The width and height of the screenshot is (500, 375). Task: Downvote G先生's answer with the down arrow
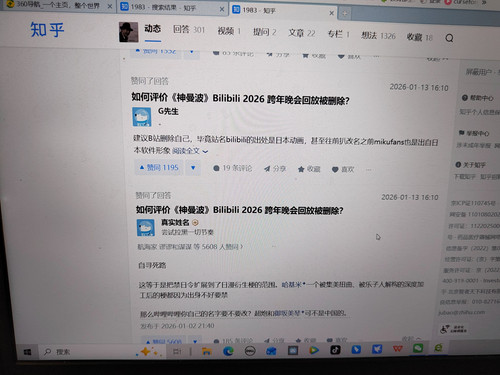pyautogui.click(x=193, y=168)
